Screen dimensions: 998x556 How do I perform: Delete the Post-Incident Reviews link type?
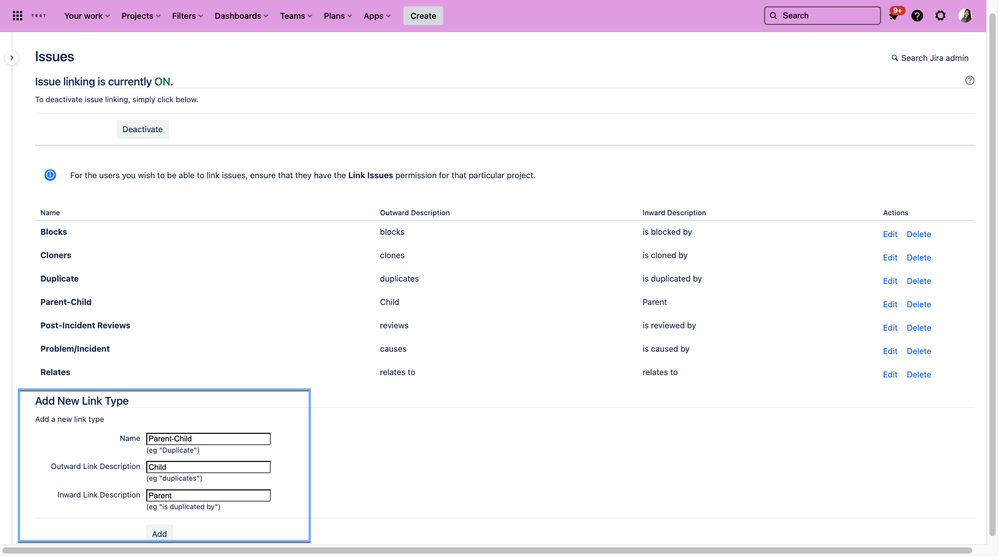coord(918,328)
